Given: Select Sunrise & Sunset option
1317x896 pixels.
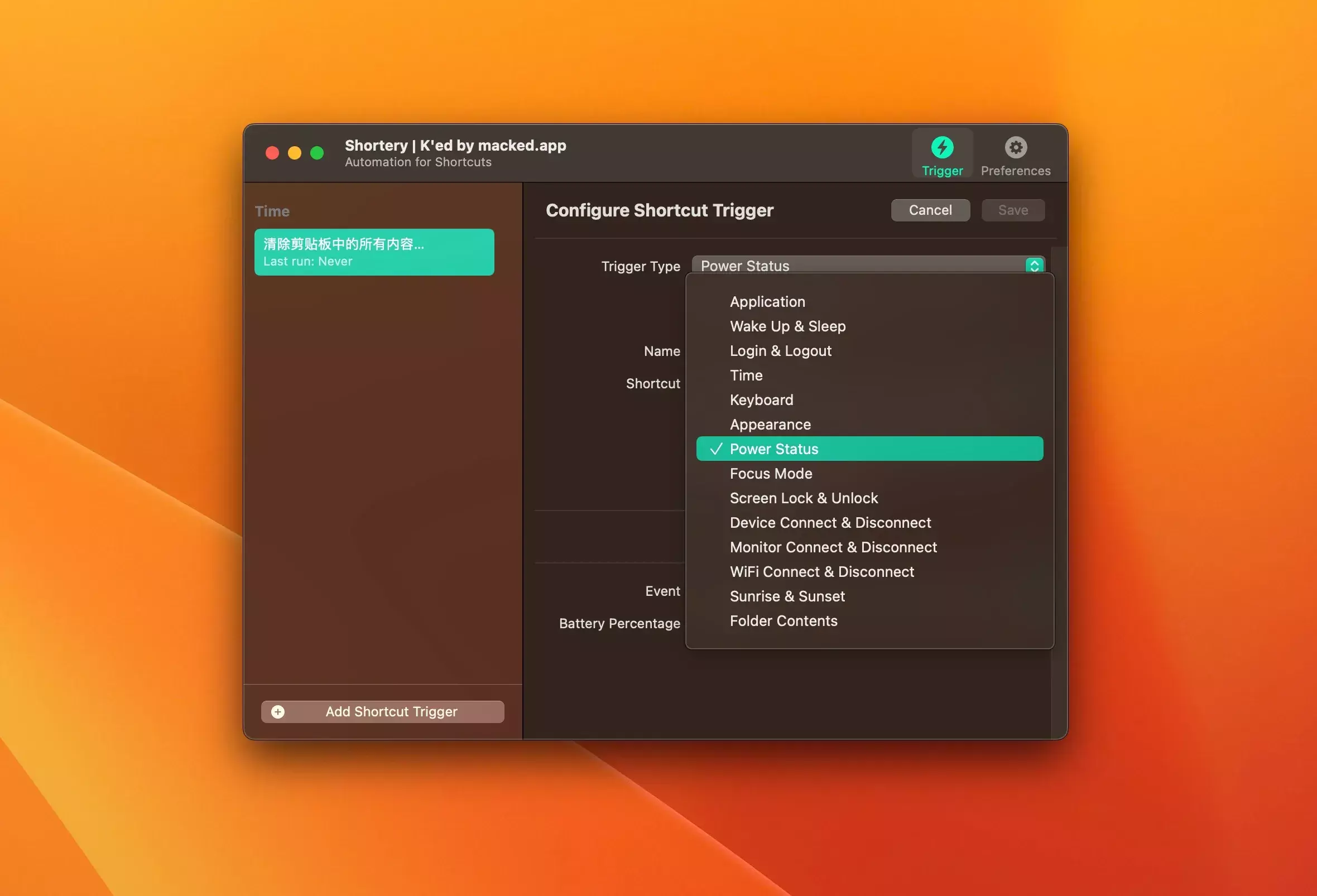Looking at the screenshot, I should pyautogui.click(x=787, y=596).
